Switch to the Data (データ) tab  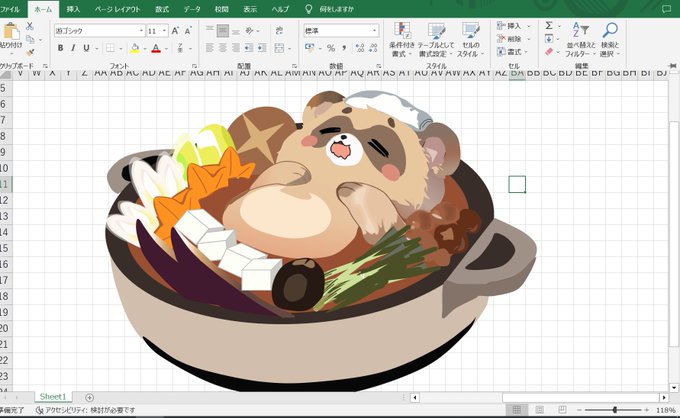click(x=192, y=9)
